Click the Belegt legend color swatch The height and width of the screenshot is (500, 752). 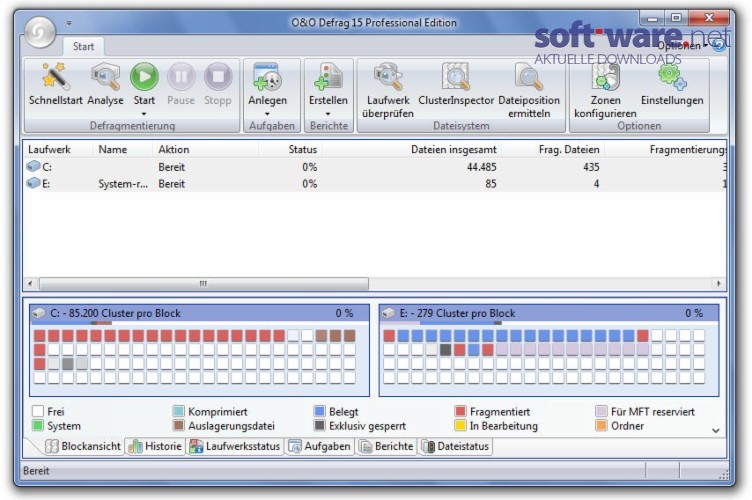319,411
